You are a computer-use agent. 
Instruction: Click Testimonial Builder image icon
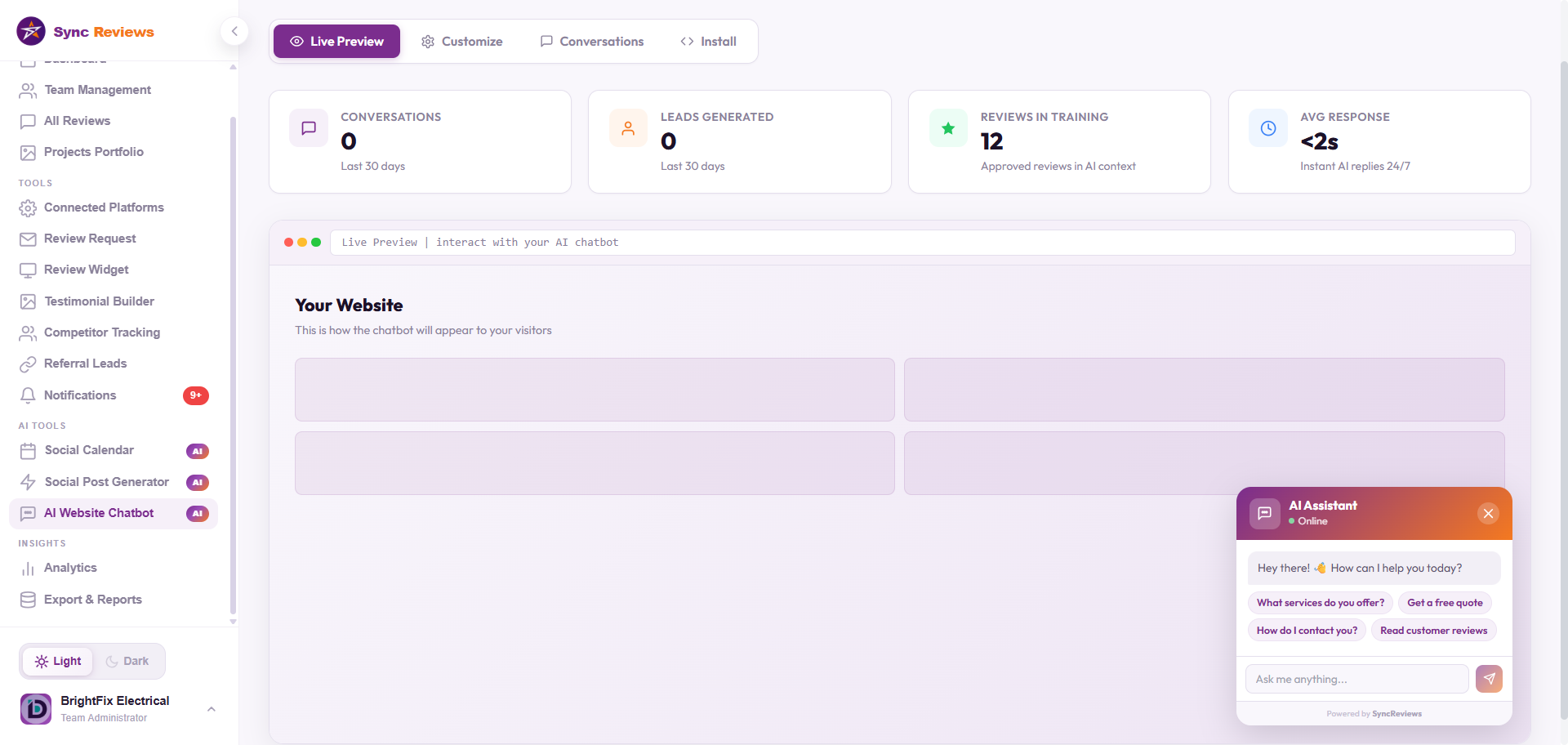pyautogui.click(x=28, y=301)
